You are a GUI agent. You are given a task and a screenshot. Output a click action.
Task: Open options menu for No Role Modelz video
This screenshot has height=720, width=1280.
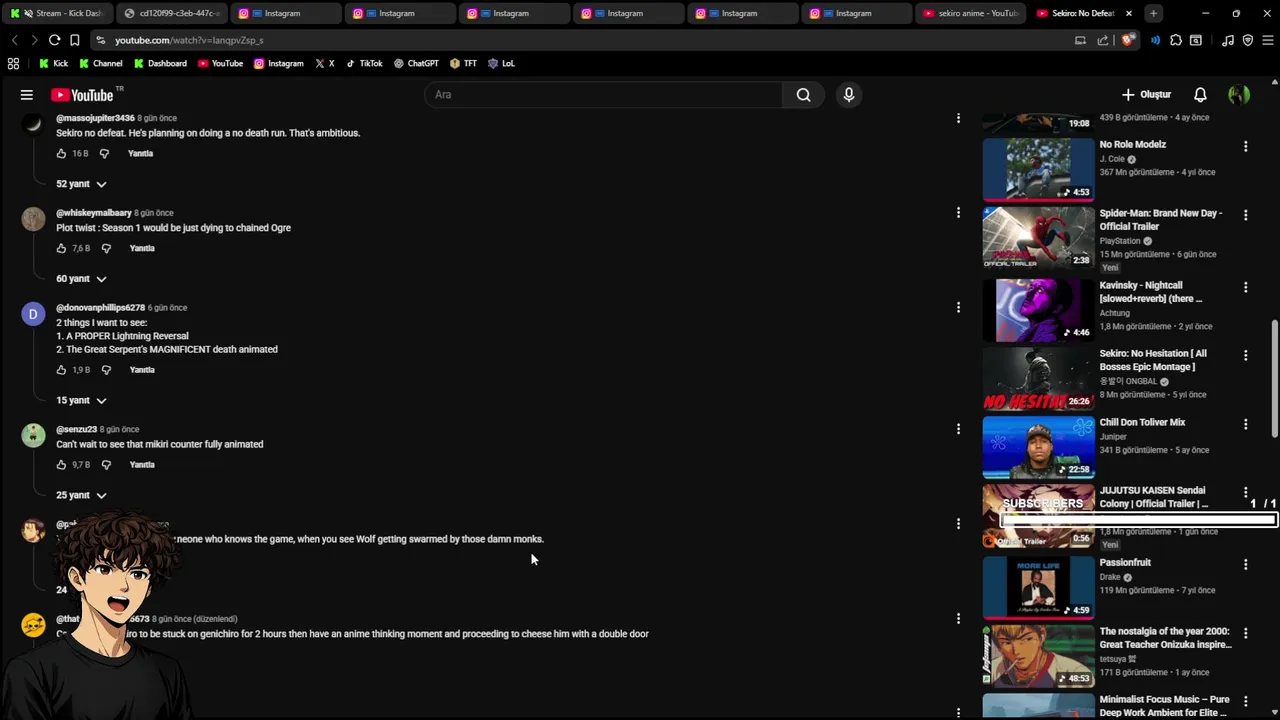[1245, 146]
